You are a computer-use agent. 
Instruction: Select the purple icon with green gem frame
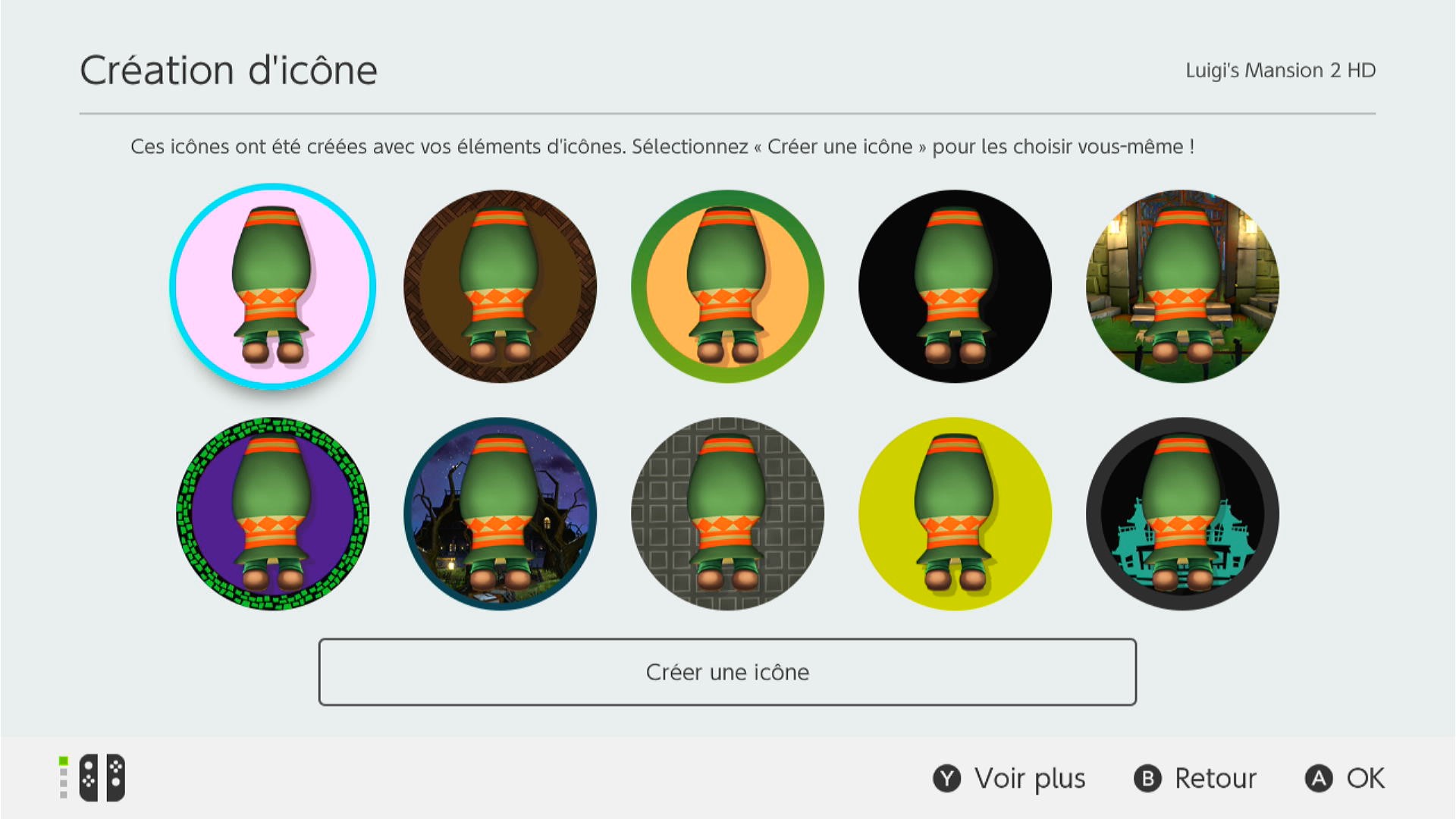pyautogui.click(x=272, y=514)
